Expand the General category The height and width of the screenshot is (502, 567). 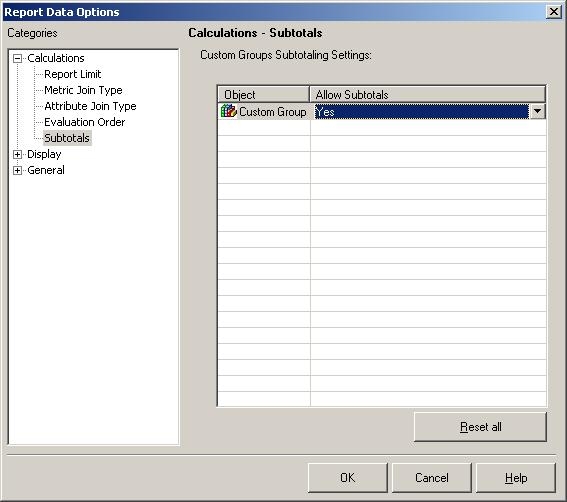pos(17,170)
